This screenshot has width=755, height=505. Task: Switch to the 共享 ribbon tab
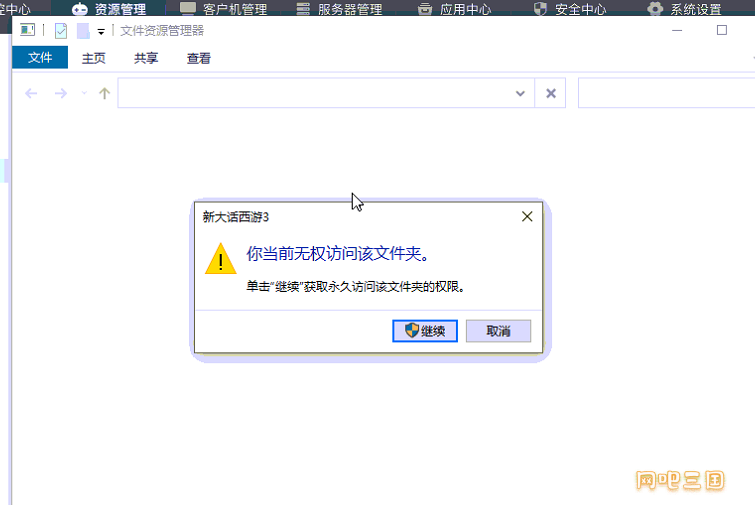click(146, 58)
